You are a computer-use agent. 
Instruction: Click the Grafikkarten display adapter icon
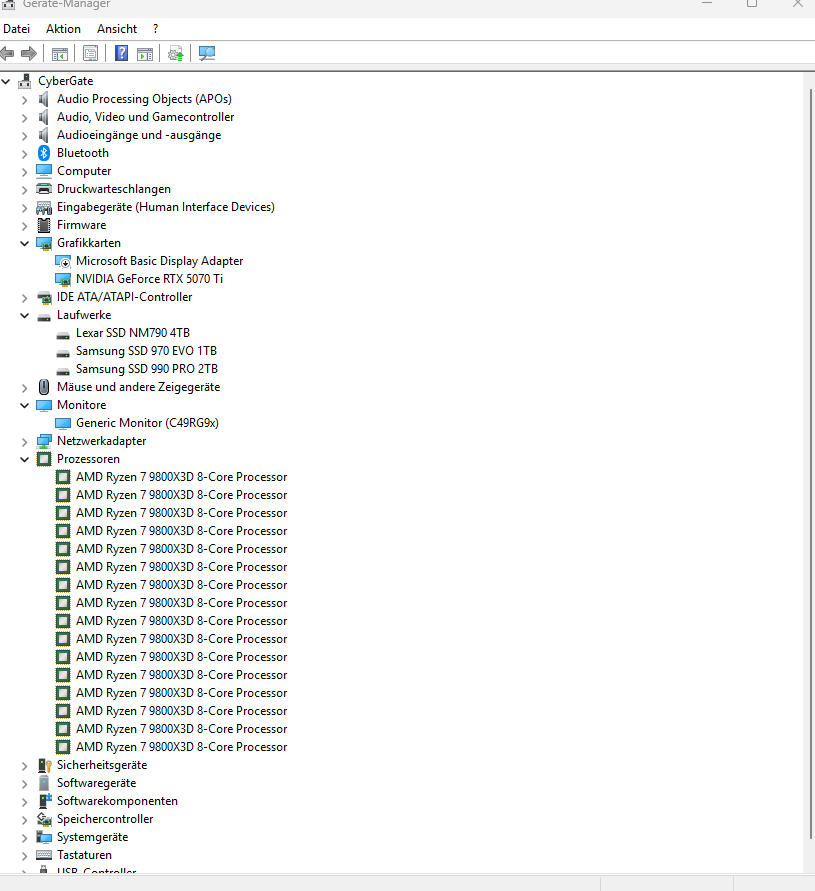[x=44, y=243]
